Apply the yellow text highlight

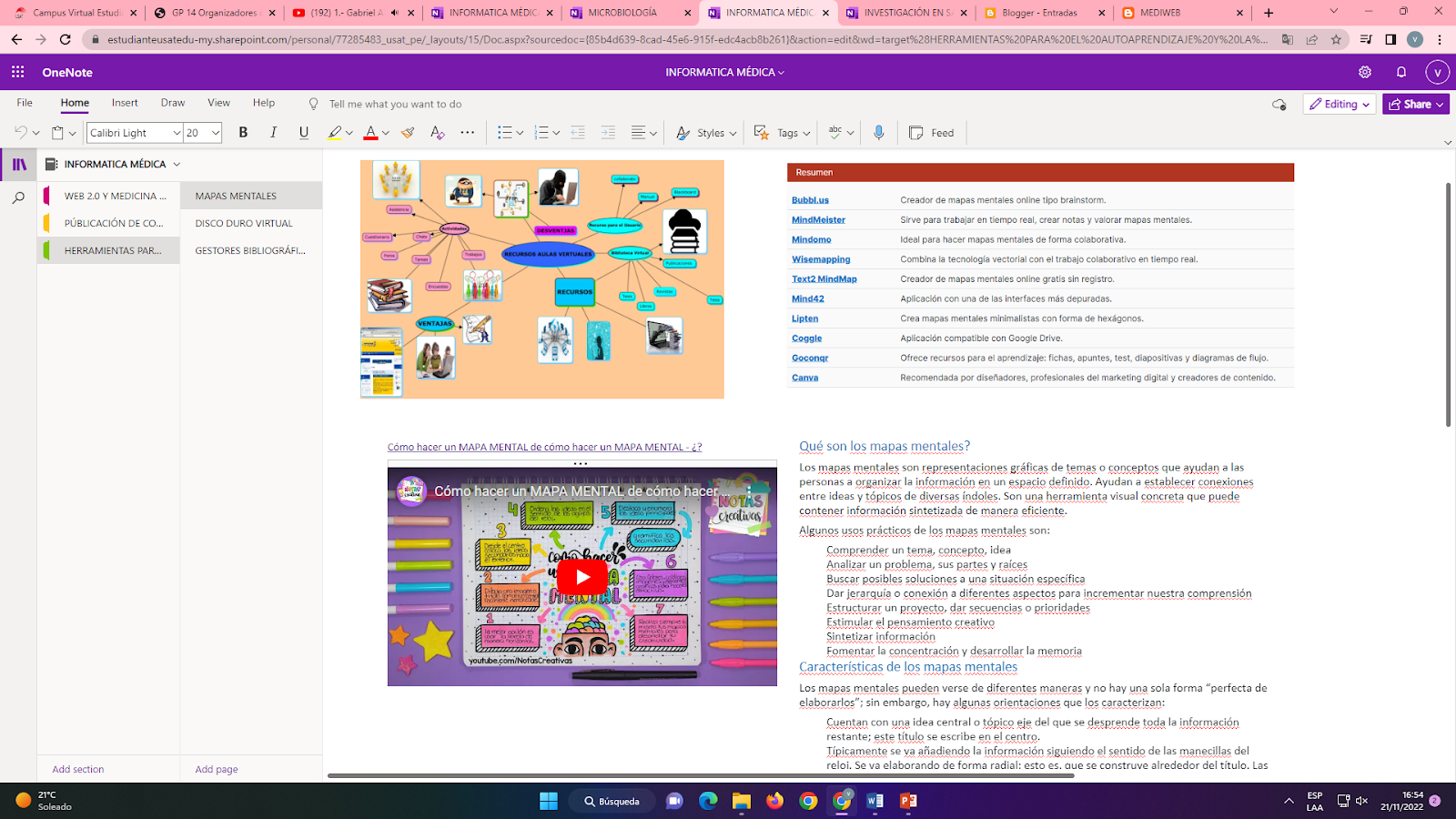click(x=335, y=133)
